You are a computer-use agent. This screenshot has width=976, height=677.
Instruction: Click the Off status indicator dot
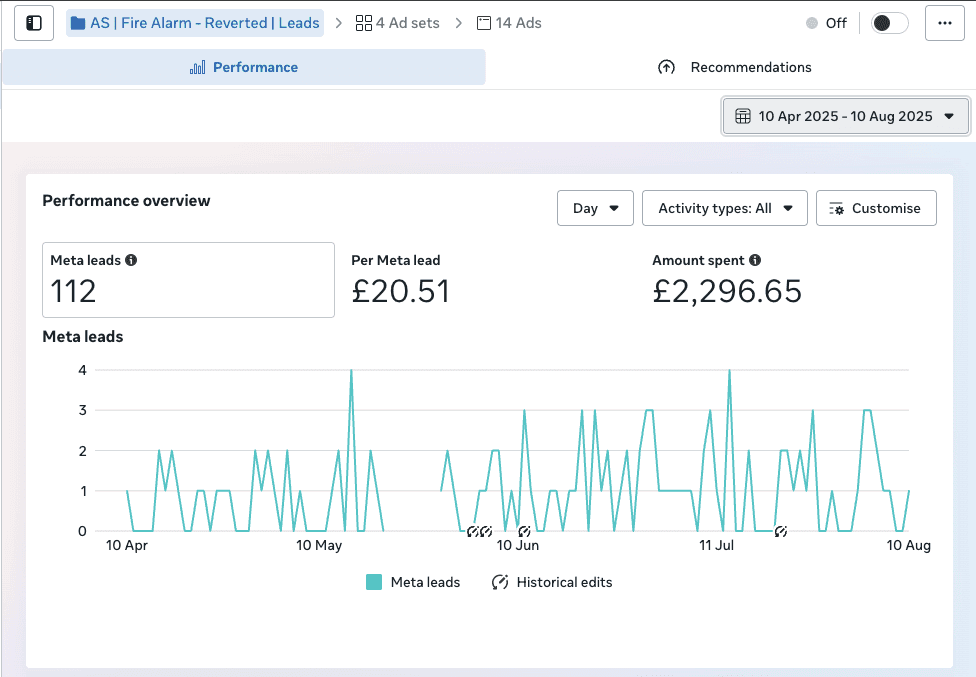point(812,23)
